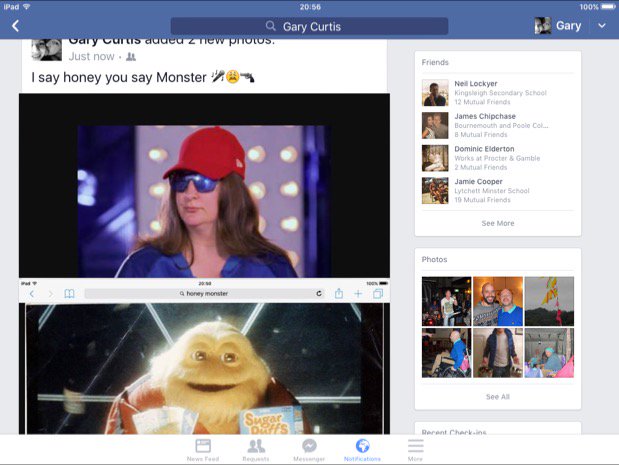The width and height of the screenshot is (619, 465).
Task: Switch to the News Feed tab
Action: pos(203,450)
